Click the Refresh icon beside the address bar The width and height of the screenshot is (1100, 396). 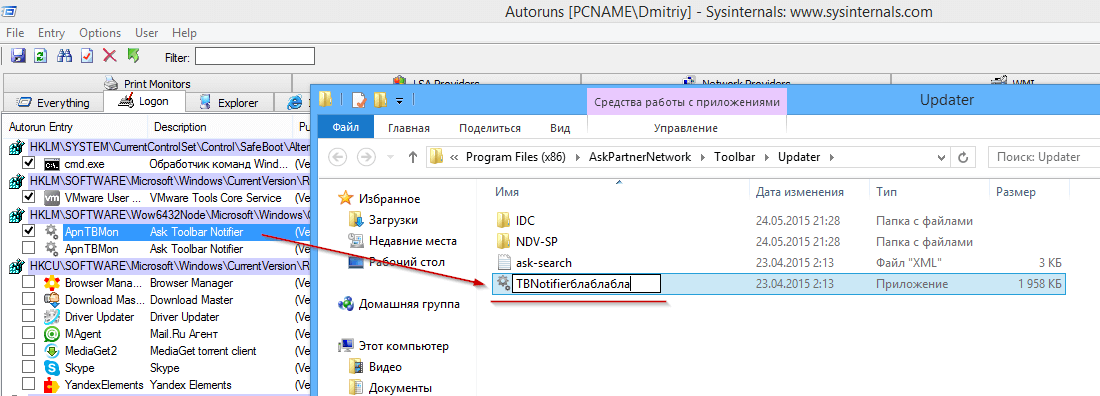click(962, 157)
